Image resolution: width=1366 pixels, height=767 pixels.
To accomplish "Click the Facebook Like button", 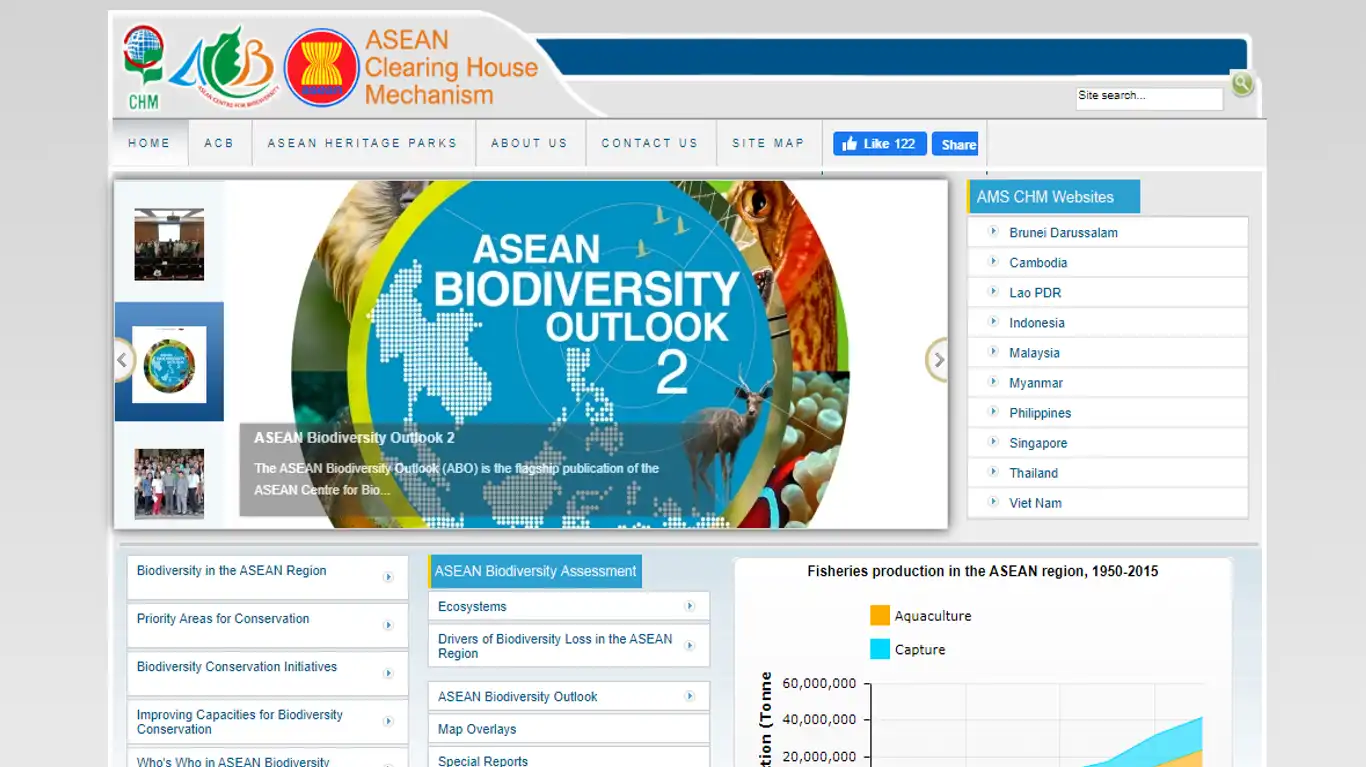I will point(880,144).
